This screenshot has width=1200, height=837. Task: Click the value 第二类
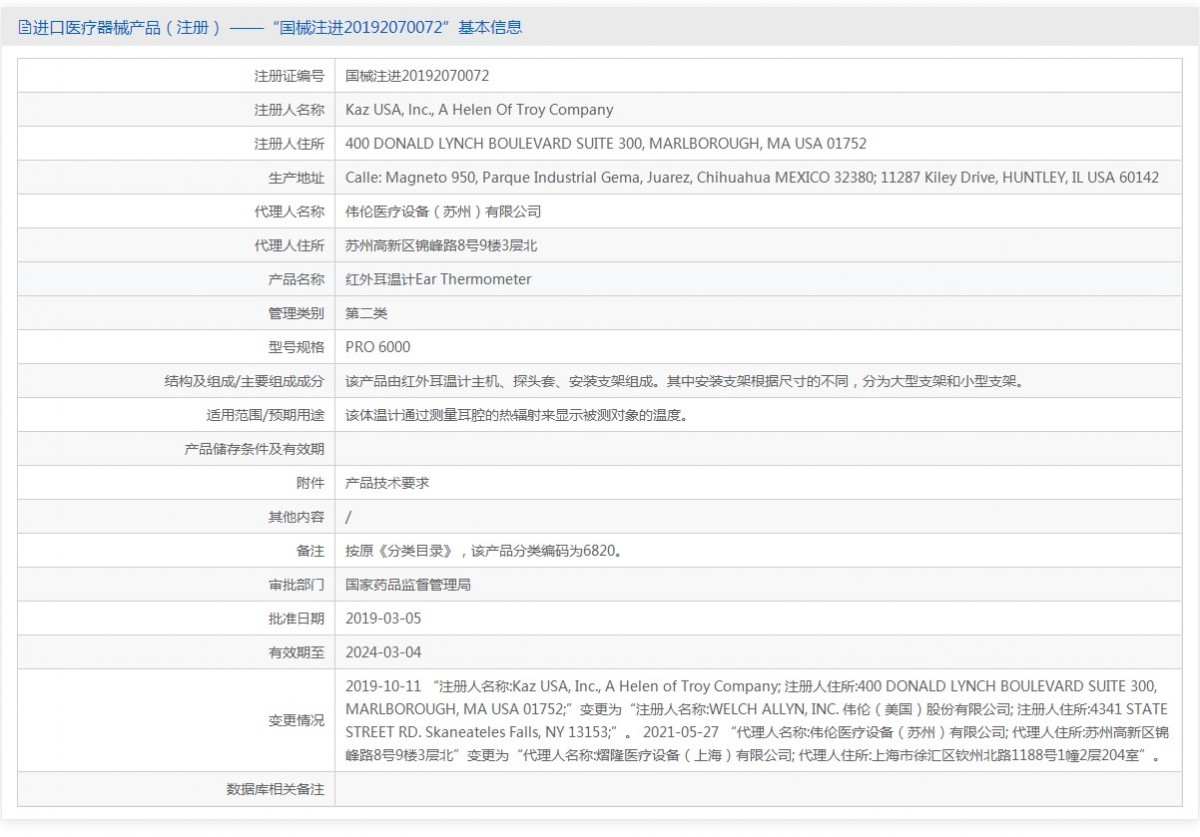point(366,314)
